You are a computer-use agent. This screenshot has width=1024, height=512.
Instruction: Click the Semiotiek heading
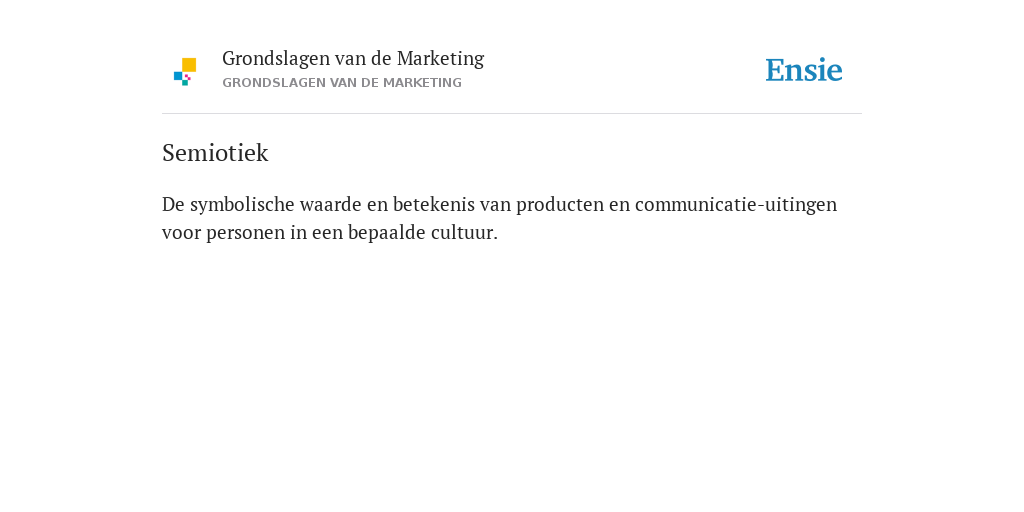215,153
